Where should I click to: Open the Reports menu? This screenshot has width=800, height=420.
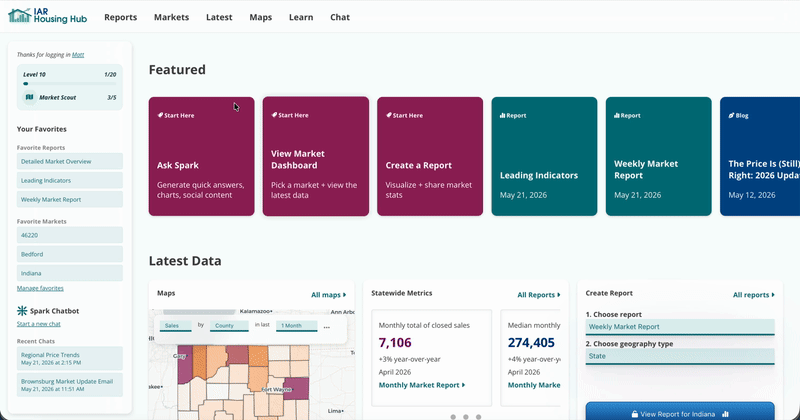pos(120,17)
